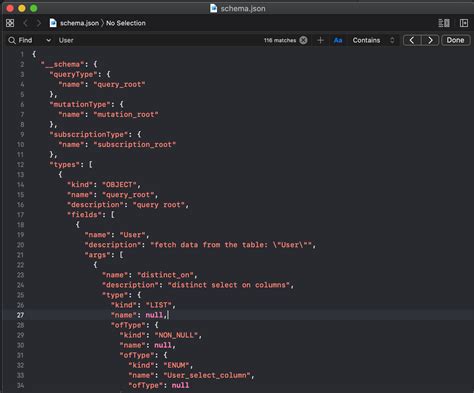Click the "LIST" value on line 26

point(159,305)
